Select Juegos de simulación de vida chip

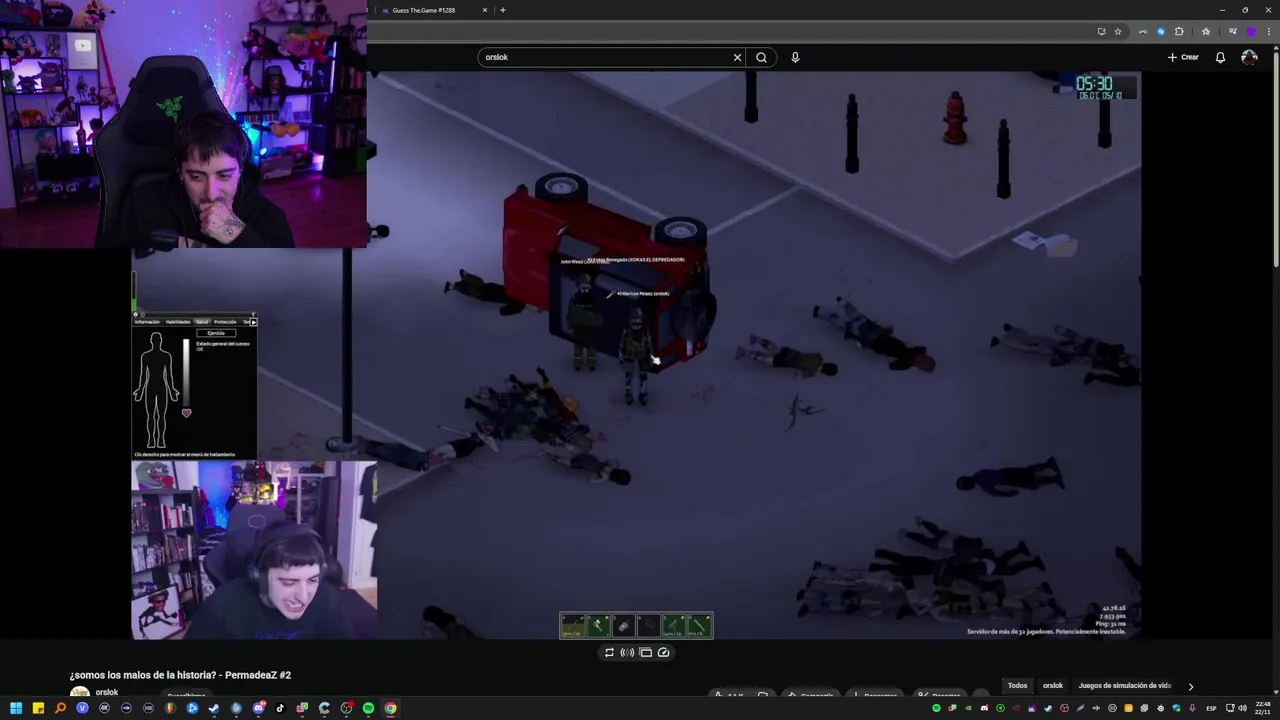pyautogui.click(x=1125, y=686)
